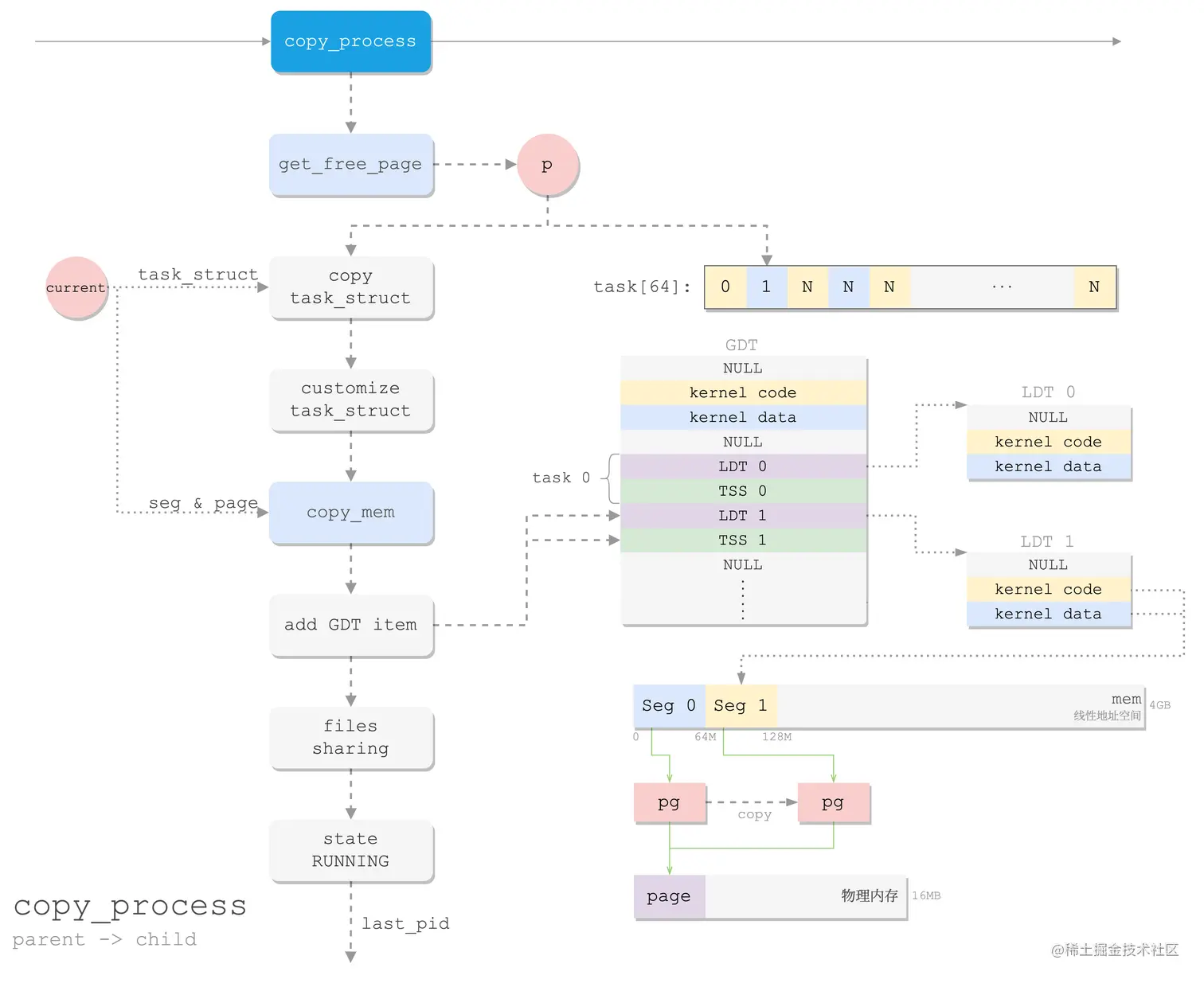Viewport: 1204px width, 983px height.
Task: Click the Seg 1 block
Action: point(741,706)
